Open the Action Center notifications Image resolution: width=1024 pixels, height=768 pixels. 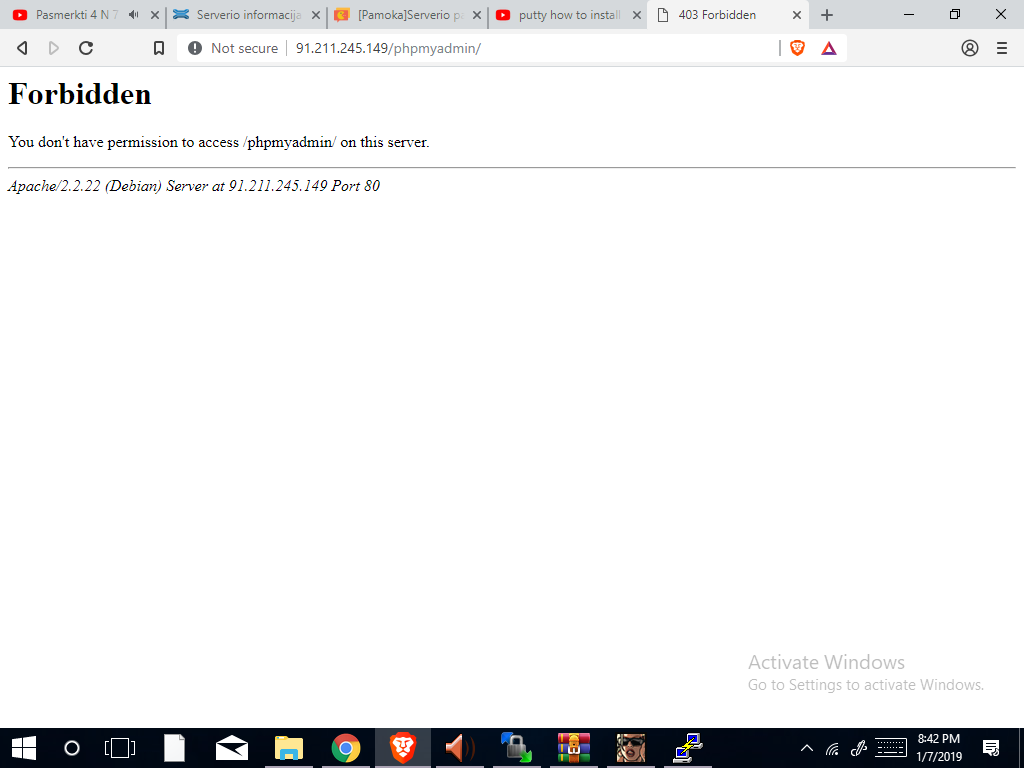(991, 748)
